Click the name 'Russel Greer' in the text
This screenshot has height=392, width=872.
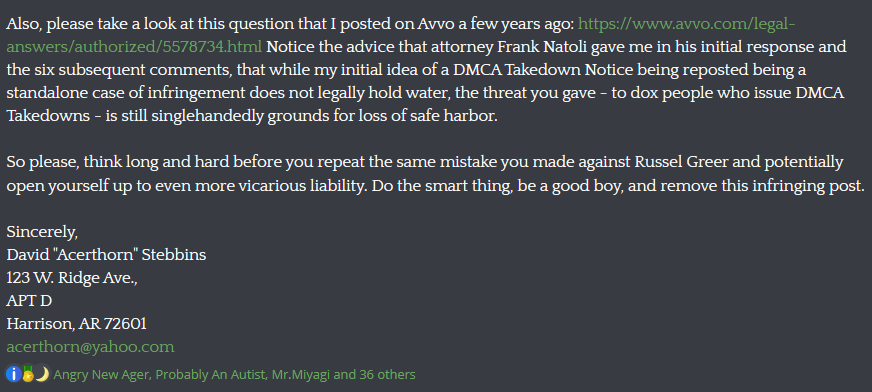683,163
